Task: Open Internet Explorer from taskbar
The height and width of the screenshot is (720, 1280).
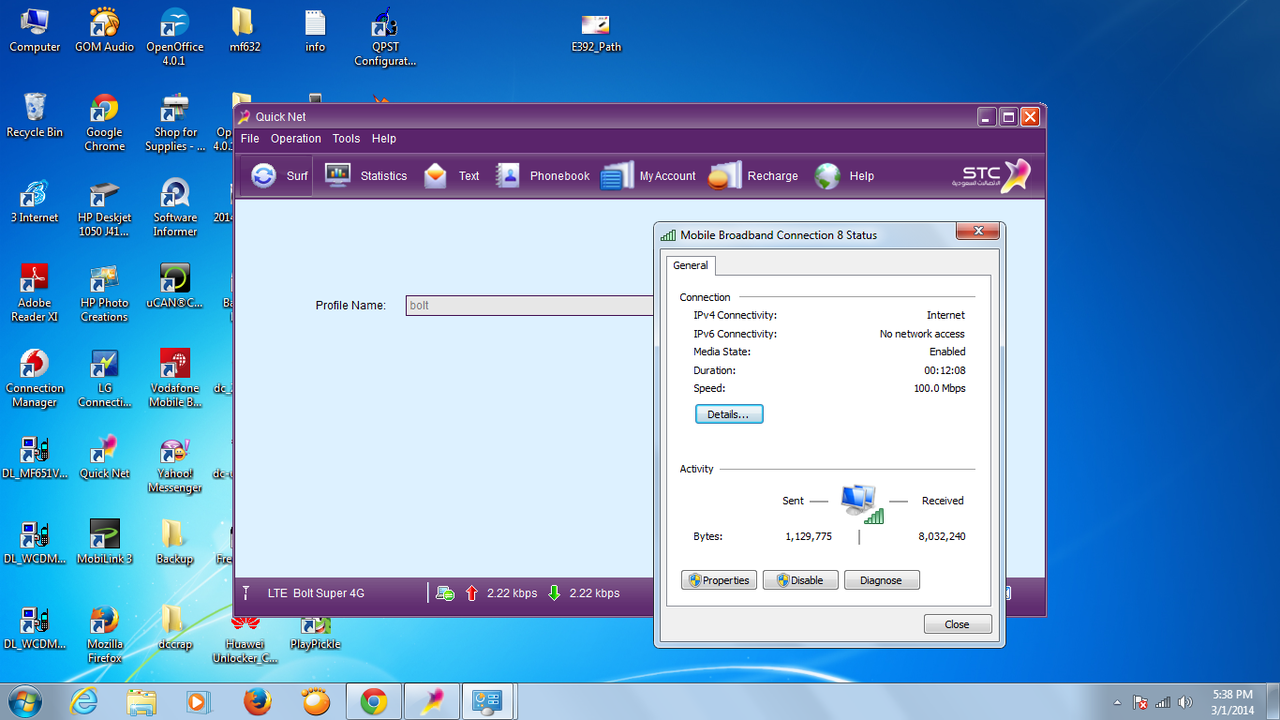Action: [x=84, y=702]
